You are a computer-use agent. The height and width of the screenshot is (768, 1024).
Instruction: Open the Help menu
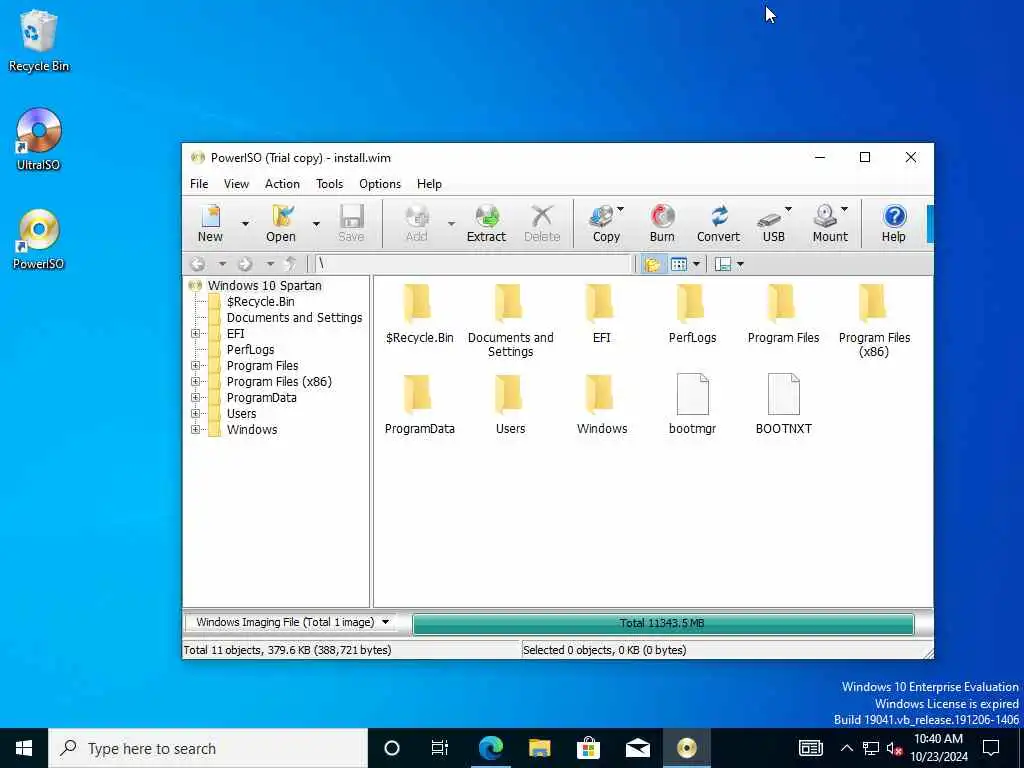(x=430, y=184)
